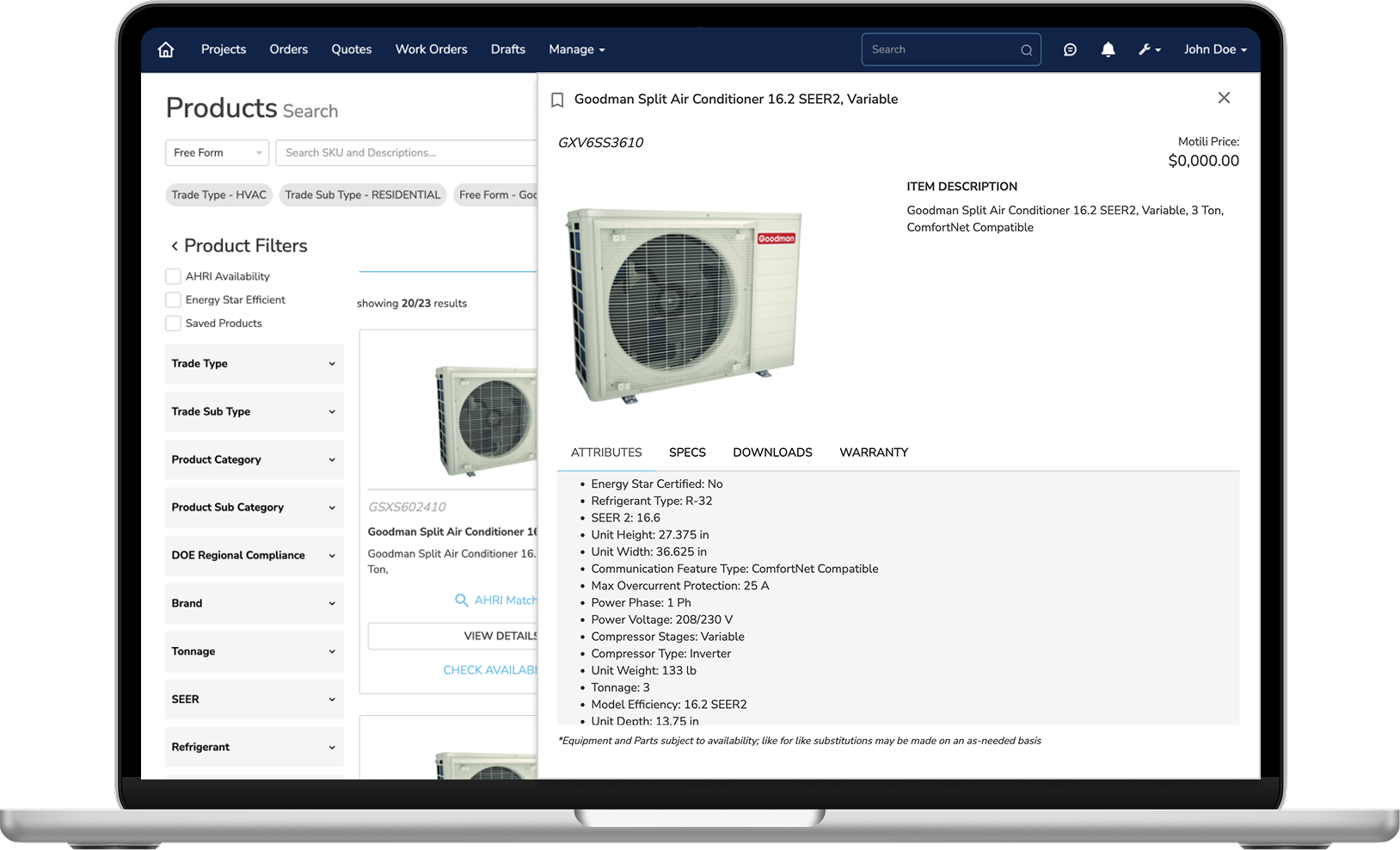Viewport: 1400px width, 850px height.
Task: Check Energy Star Efficient filter
Action: tap(173, 299)
